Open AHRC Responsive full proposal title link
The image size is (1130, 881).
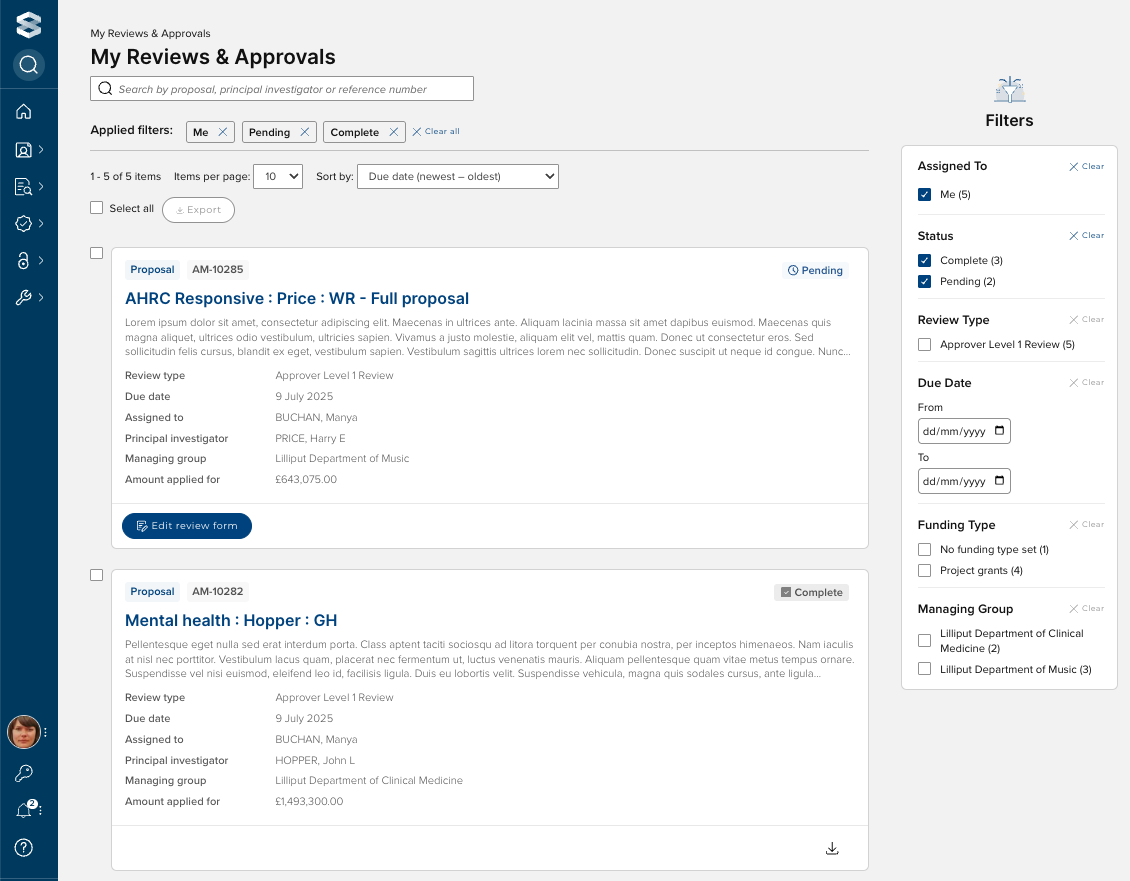point(297,298)
